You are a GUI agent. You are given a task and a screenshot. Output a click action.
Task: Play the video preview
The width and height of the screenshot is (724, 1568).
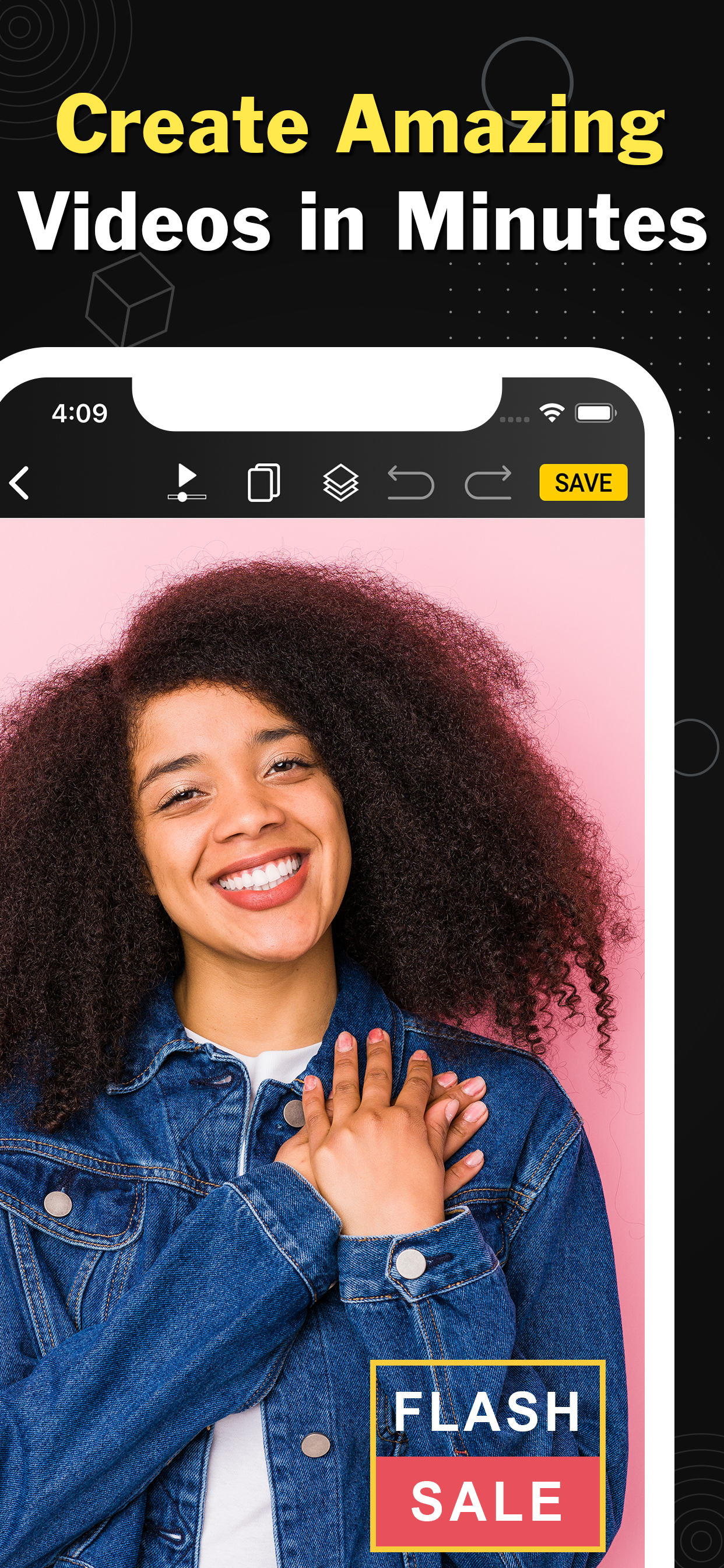point(187,482)
